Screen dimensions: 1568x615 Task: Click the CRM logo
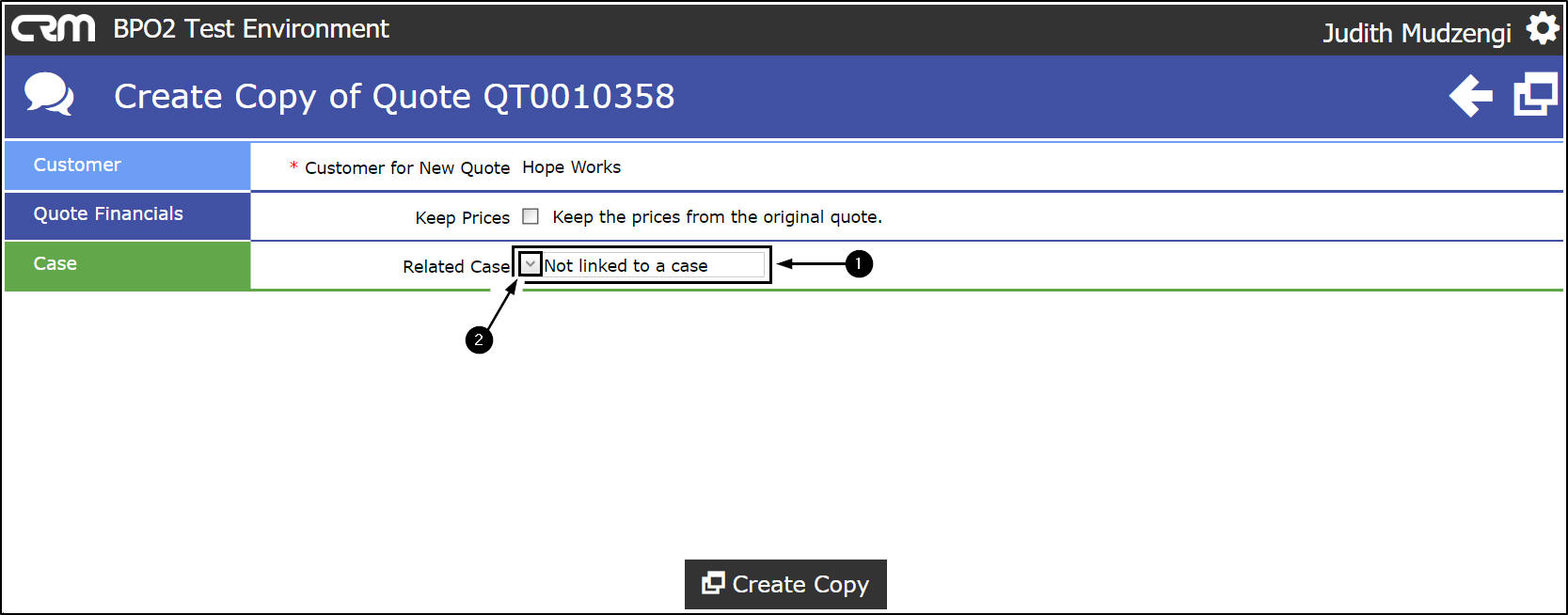(53, 28)
